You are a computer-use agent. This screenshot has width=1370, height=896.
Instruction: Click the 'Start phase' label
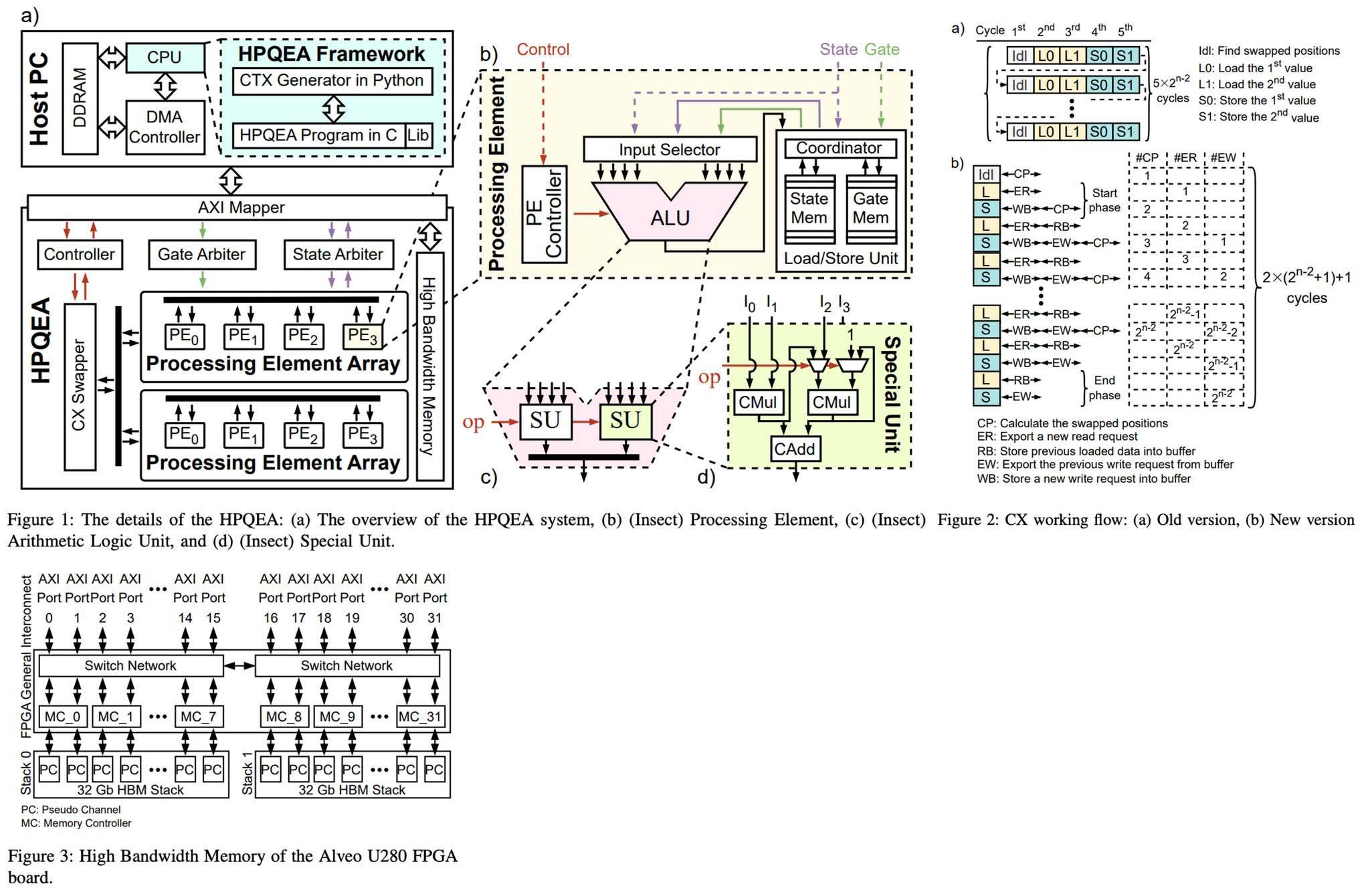[1104, 201]
